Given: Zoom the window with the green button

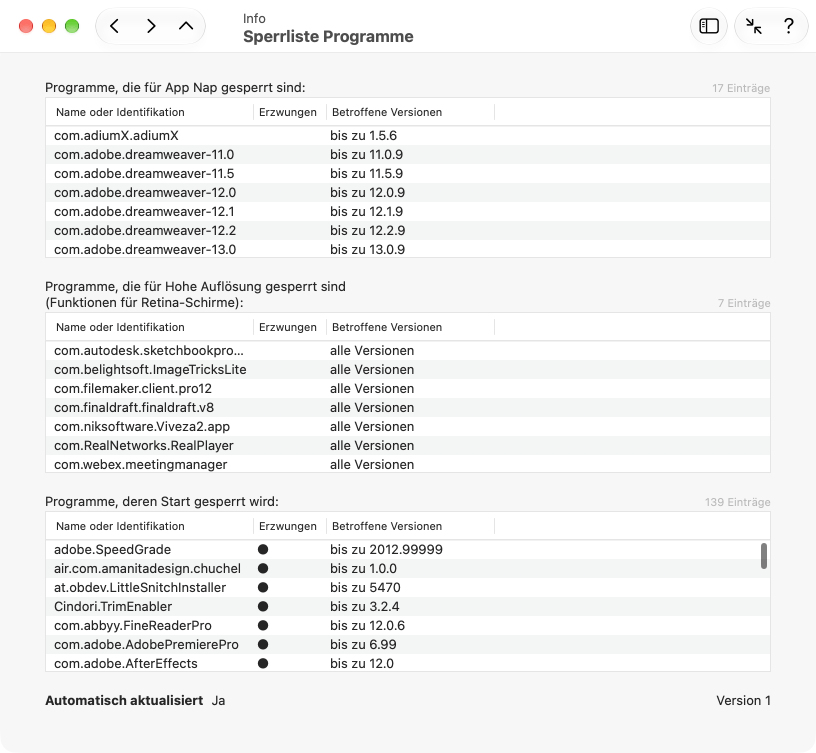Looking at the screenshot, I should pos(72,26).
